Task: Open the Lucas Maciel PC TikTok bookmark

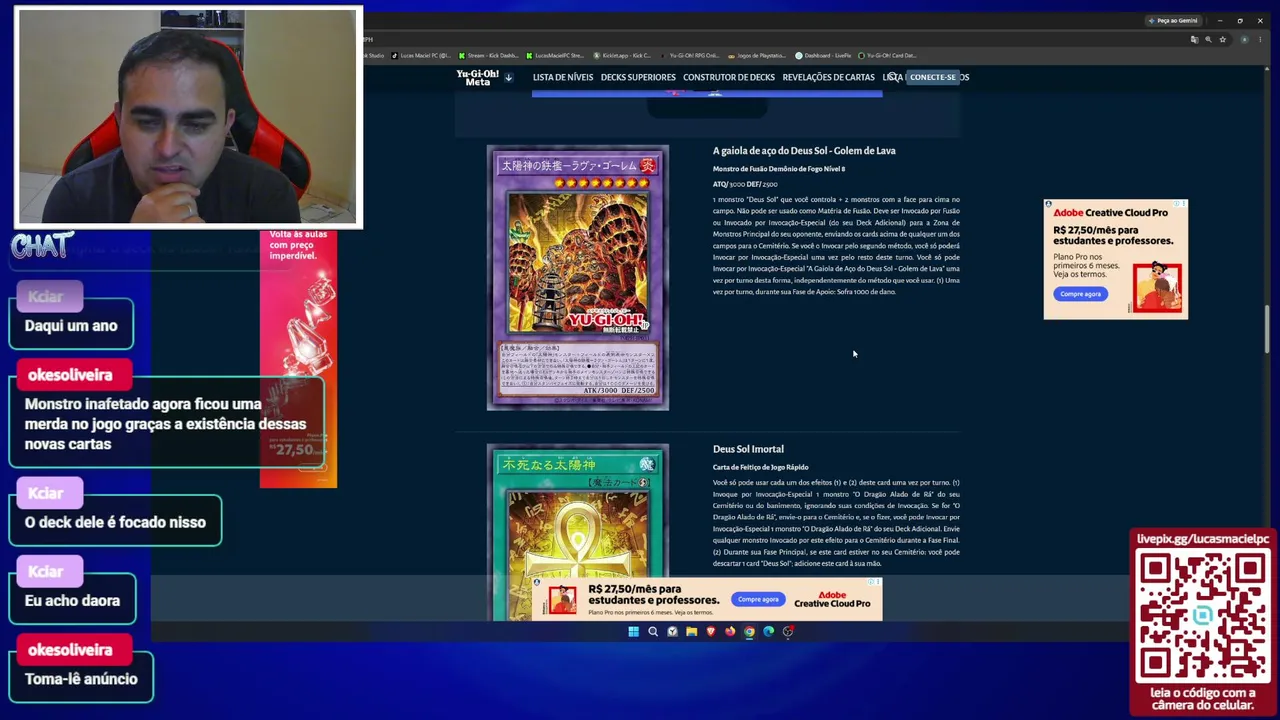Action: click(x=421, y=56)
